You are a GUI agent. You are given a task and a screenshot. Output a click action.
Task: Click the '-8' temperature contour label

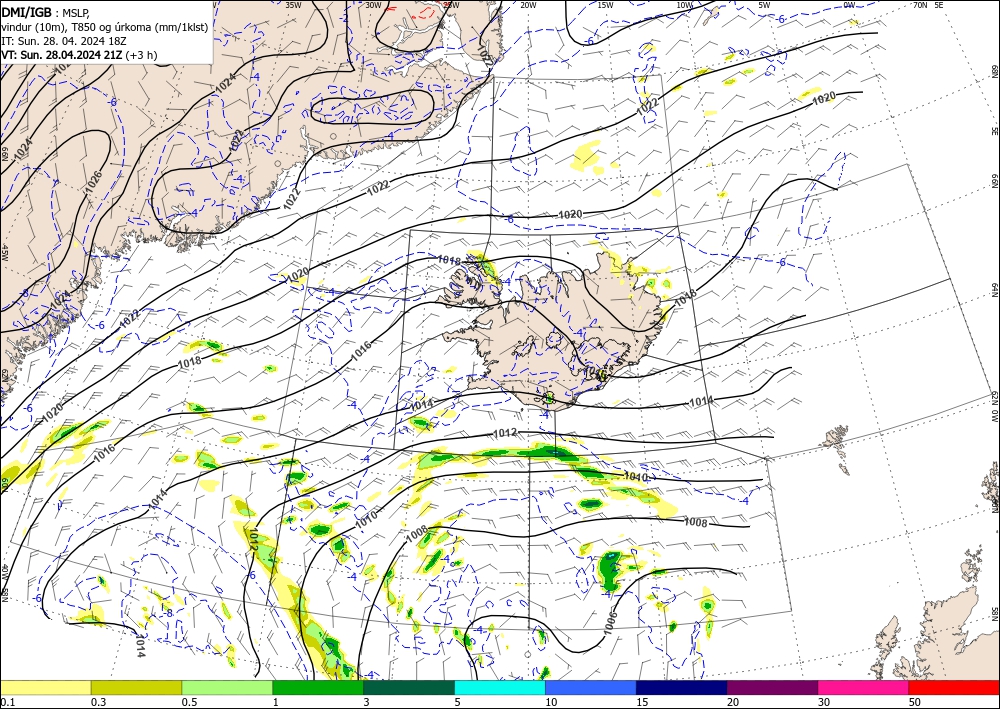coord(168,613)
